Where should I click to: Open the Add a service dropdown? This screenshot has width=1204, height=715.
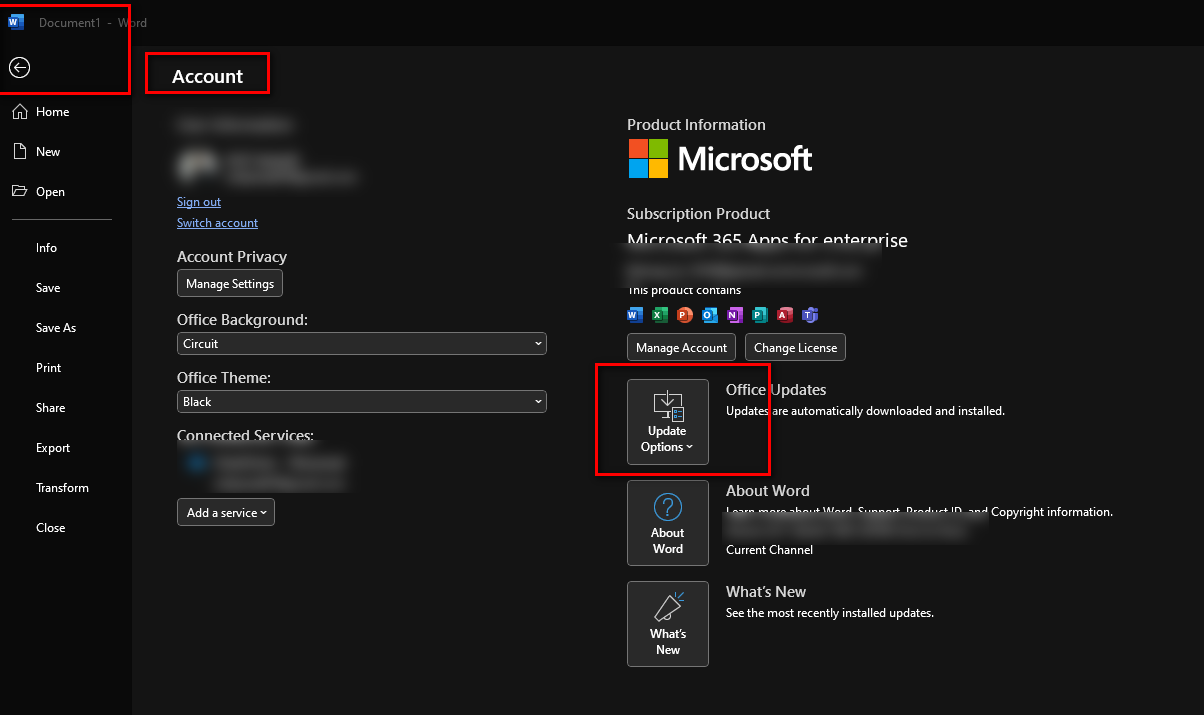(x=226, y=512)
